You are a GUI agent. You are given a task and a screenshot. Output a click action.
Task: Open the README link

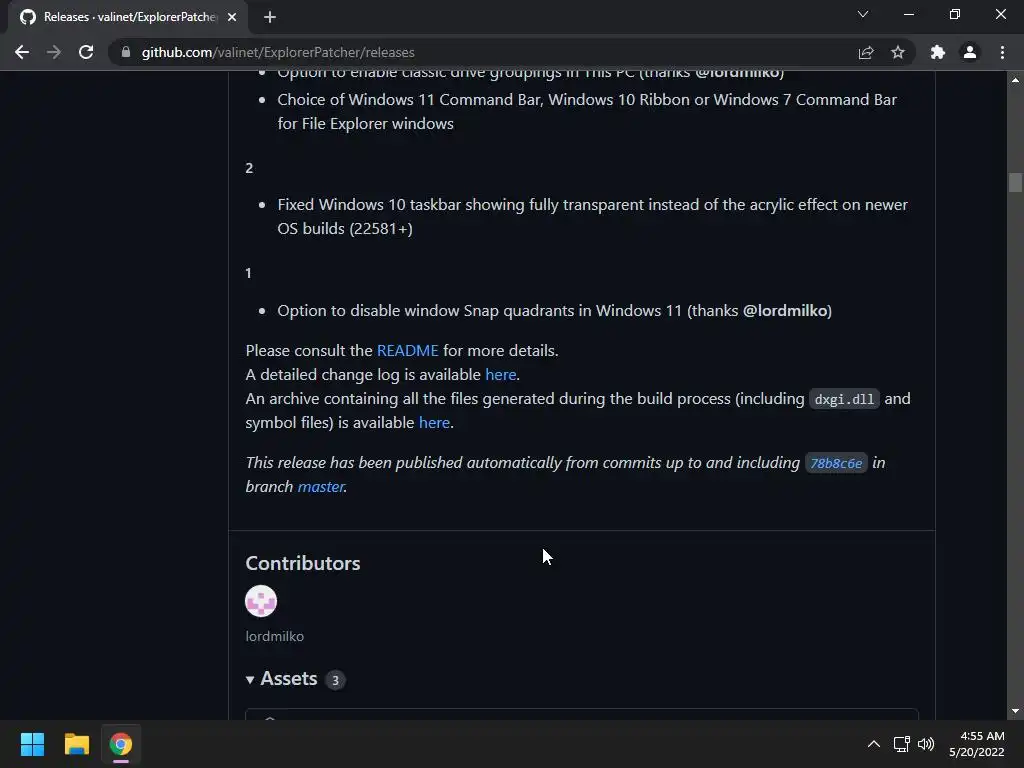(408, 351)
